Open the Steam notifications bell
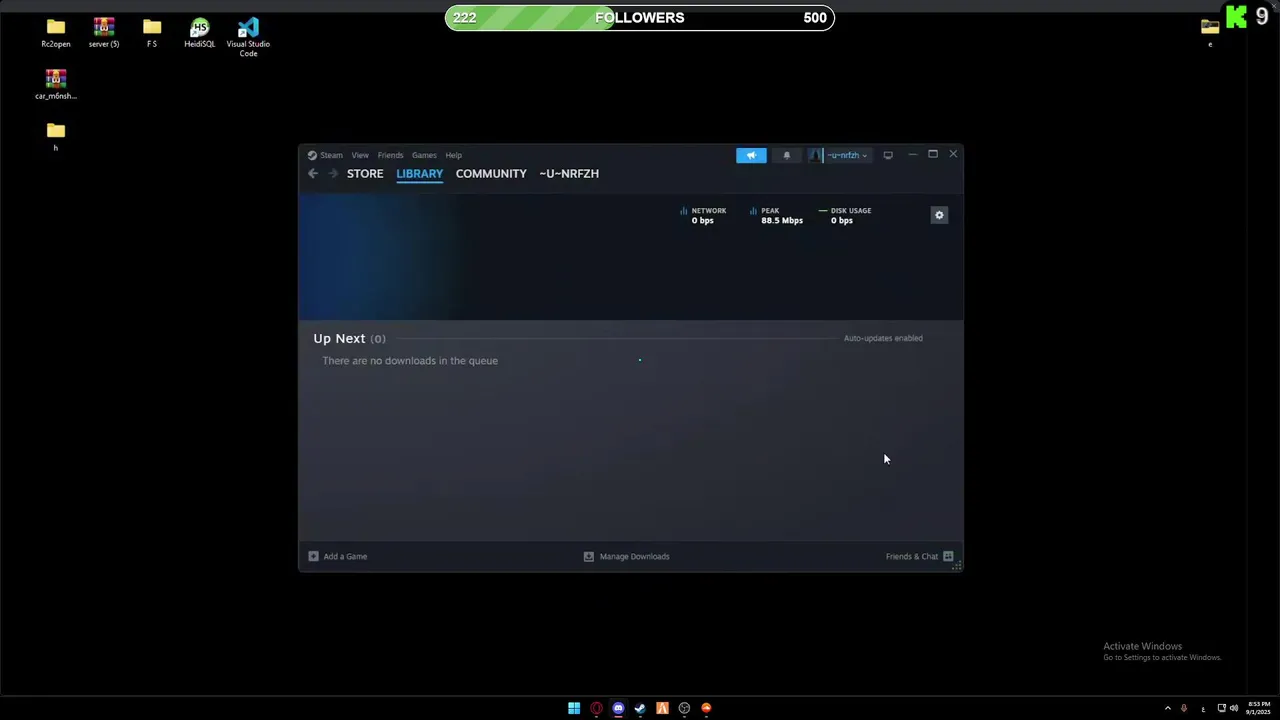This screenshot has width=1280, height=720. coord(786,155)
